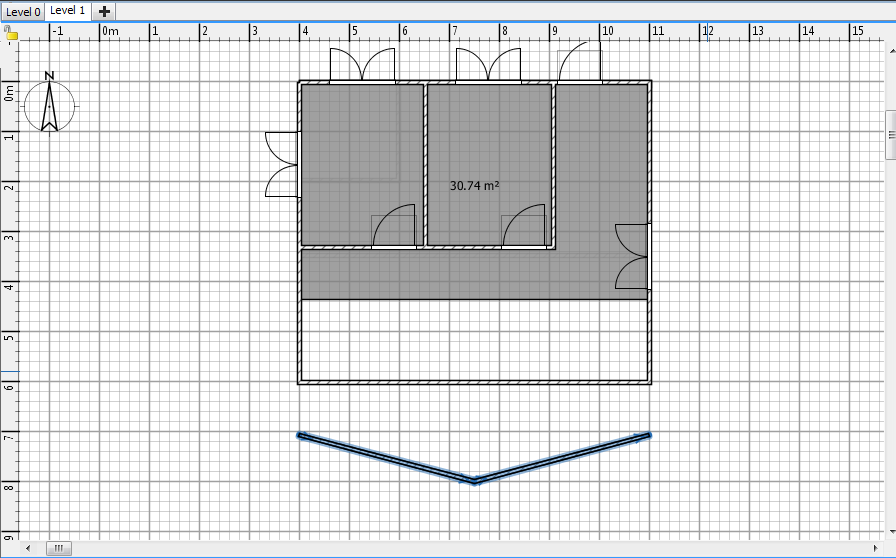Click the horizontal scrollbar thumb
Screen dimensions: 896x558
pos(58,549)
